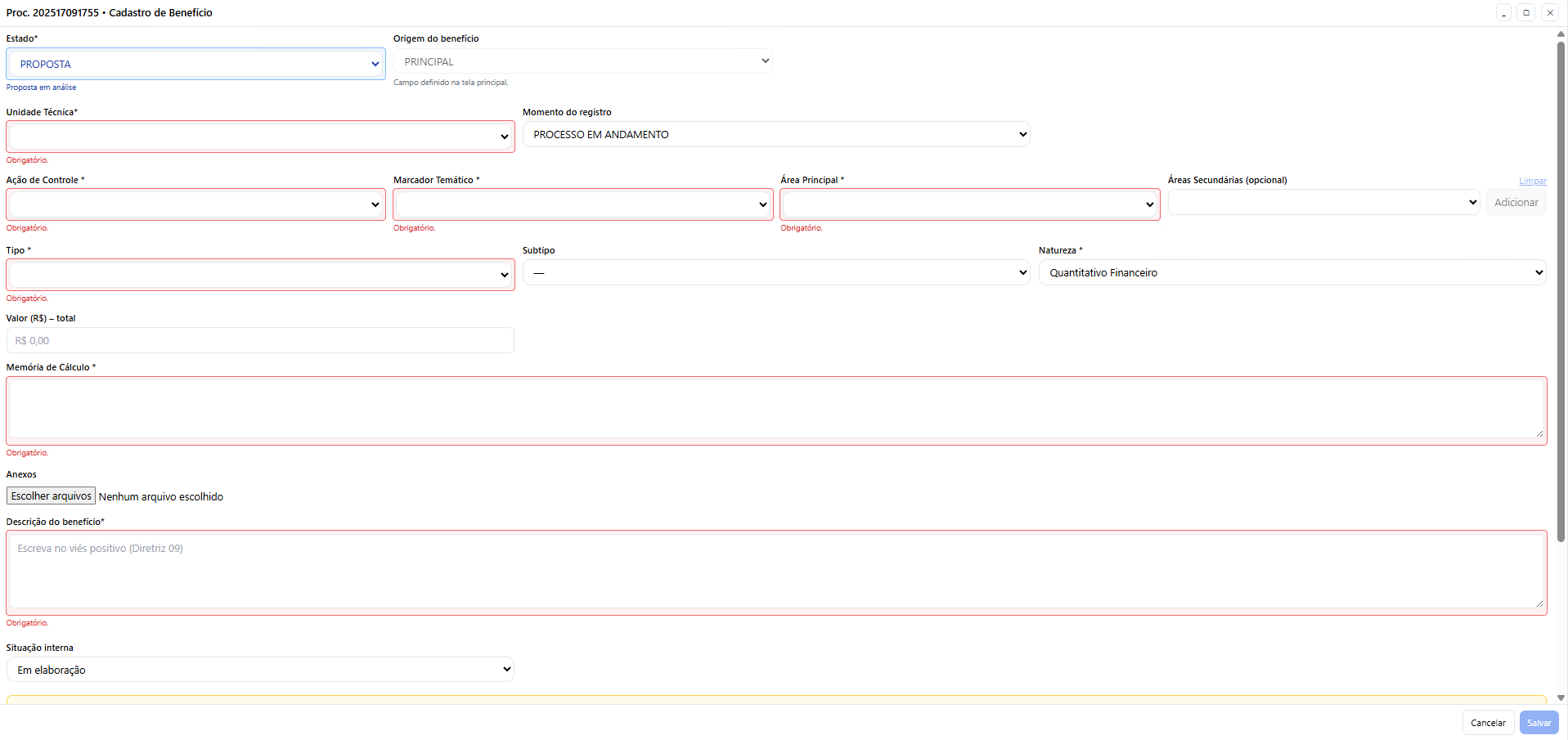Image resolution: width=1568 pixels, height=740 pixels.
Task: Click the Valor (R$) total input field
Action: 260,341
